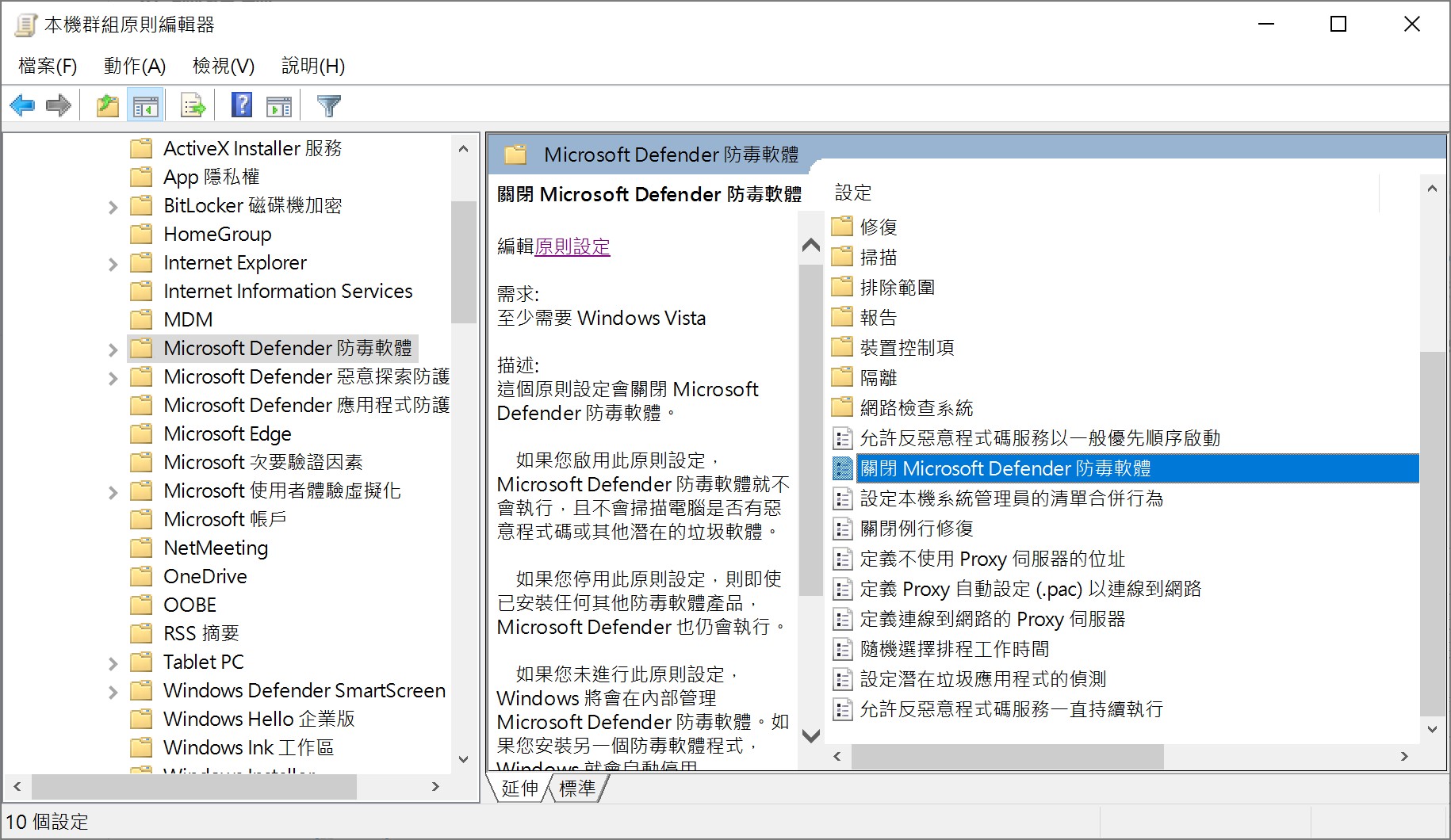Click the Export list toolbar icon

pos(193,105)
